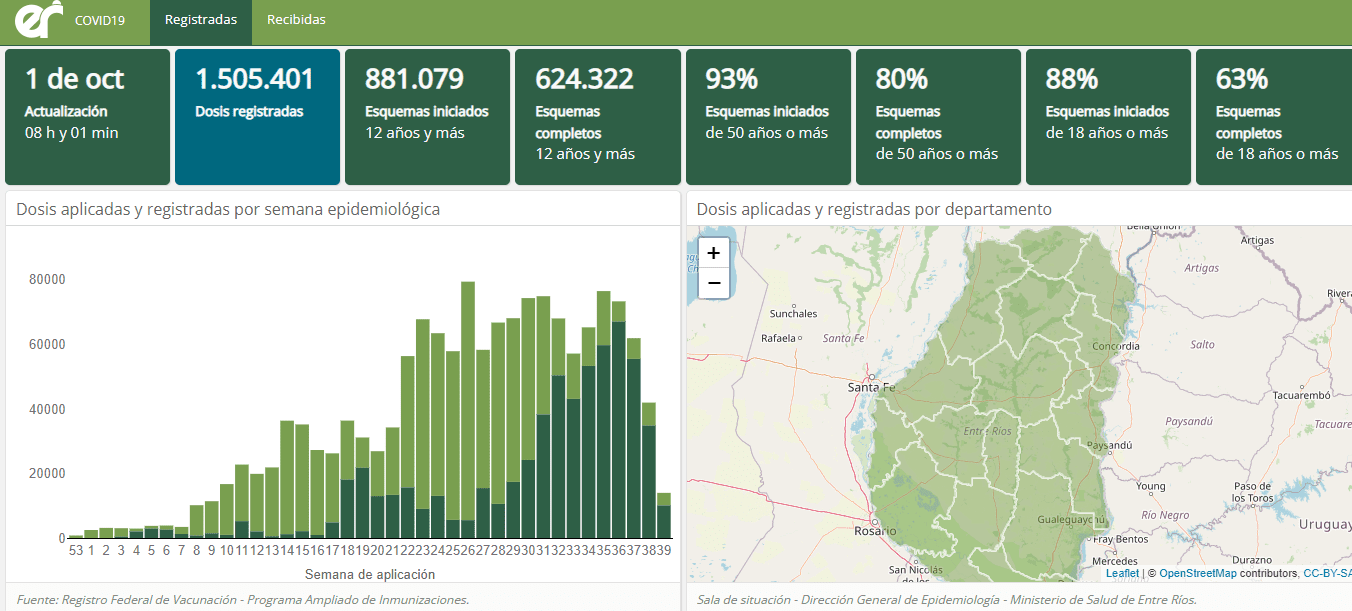This screenshot has height=611, width=1352.
Task: Zoom in on the map
Action: click(713, 253)
